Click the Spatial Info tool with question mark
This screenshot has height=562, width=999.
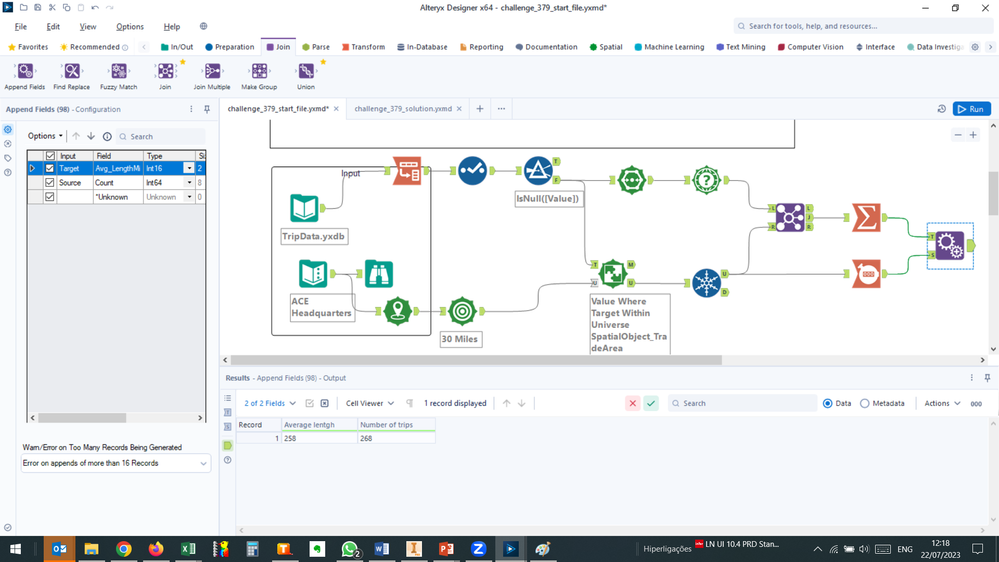[x=707, y=180]
